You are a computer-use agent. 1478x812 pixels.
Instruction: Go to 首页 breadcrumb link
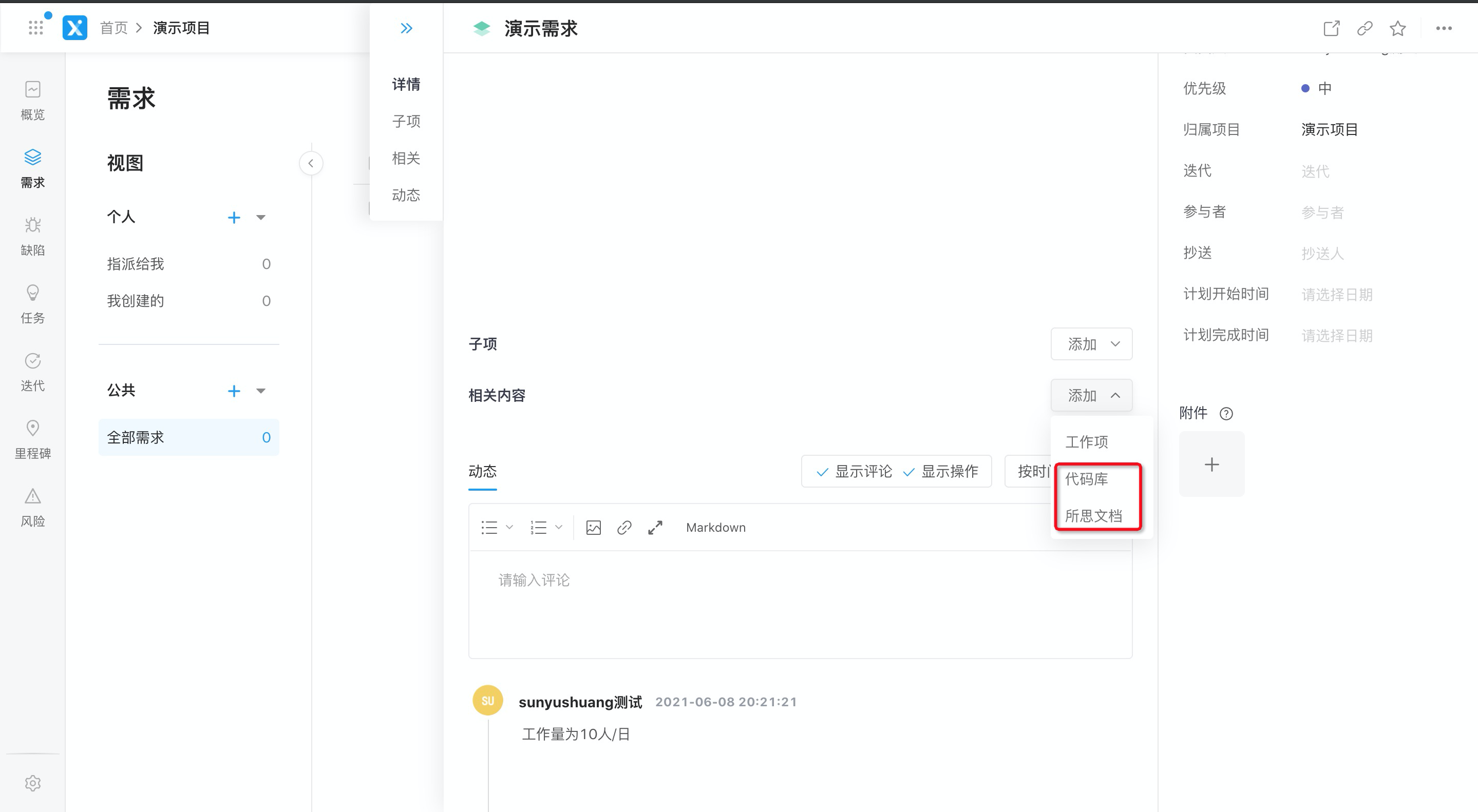[114, 28]
